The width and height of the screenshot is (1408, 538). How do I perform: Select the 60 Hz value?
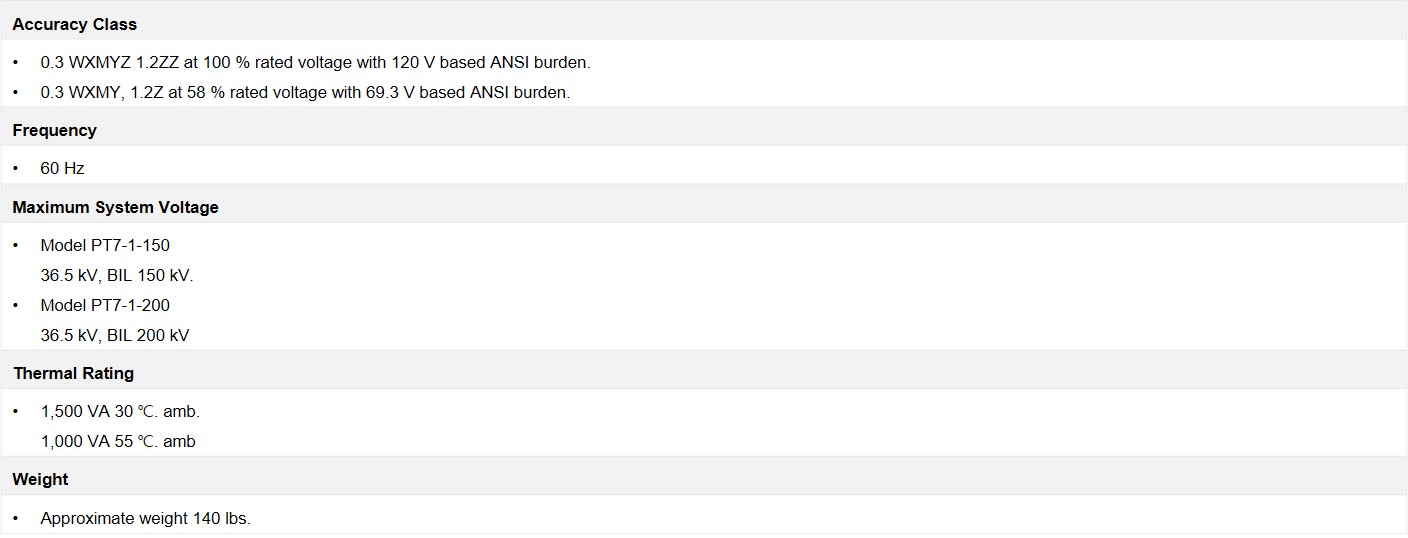tap(62, 168)
